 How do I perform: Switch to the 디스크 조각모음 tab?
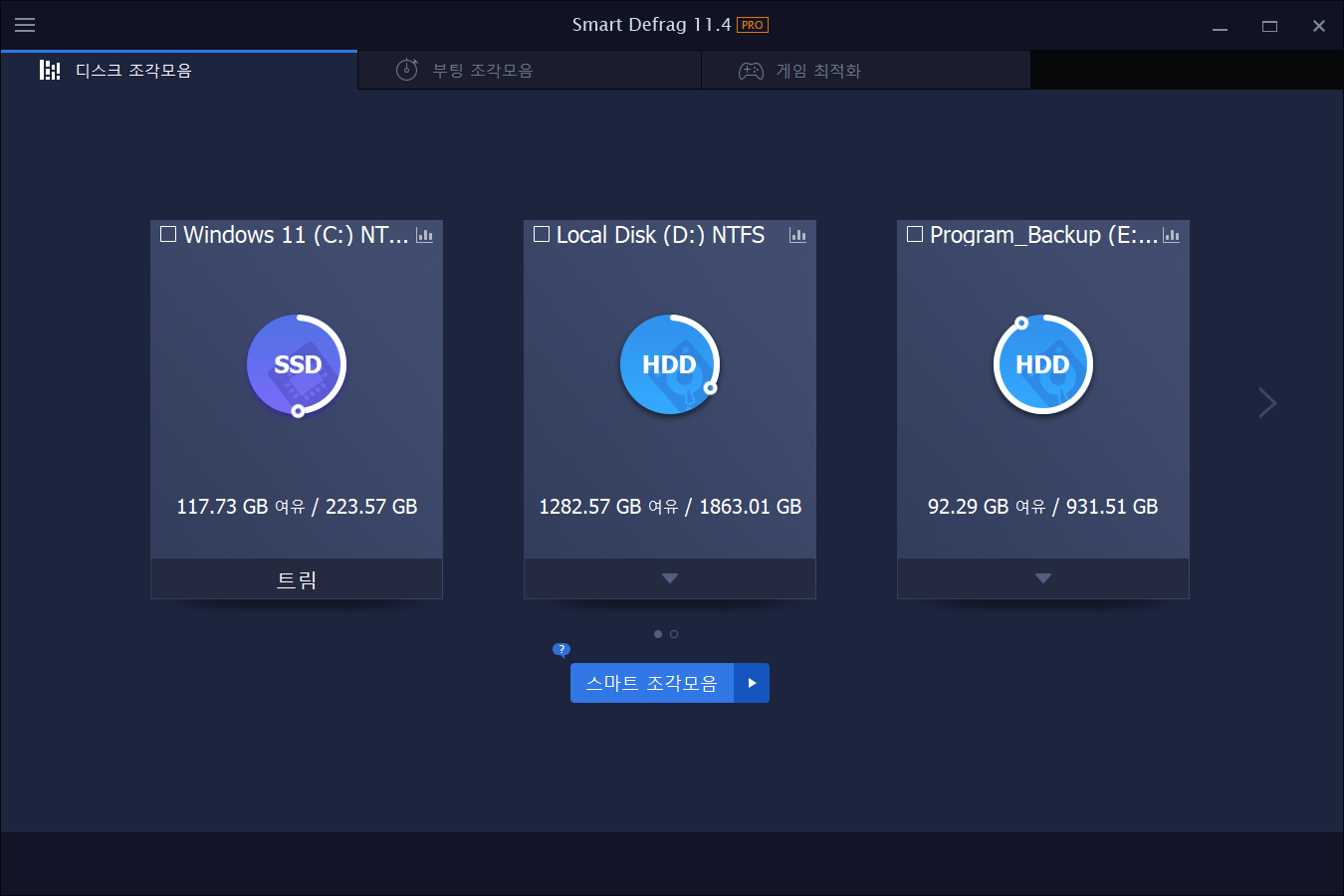[x=179, y=71]
